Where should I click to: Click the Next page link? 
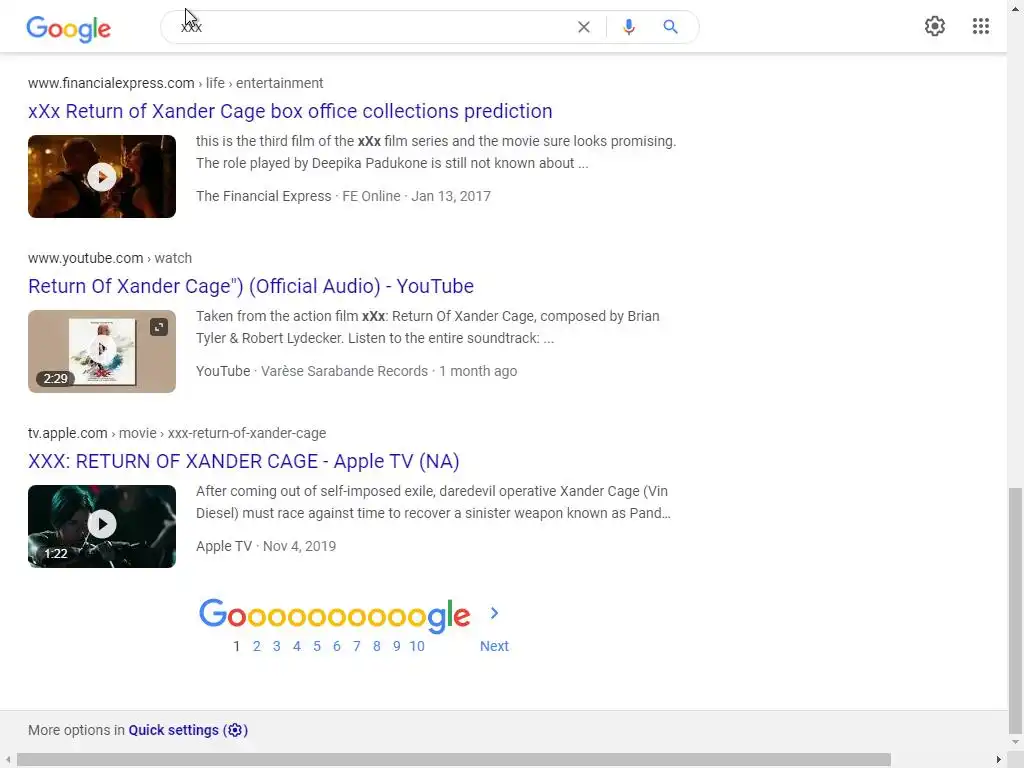pyautogui.click(x=494, y=646)
